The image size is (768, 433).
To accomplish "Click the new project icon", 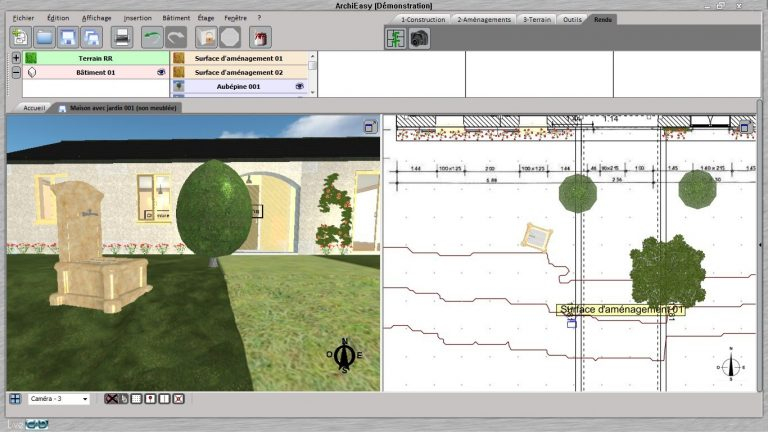I will coord(20,37).
